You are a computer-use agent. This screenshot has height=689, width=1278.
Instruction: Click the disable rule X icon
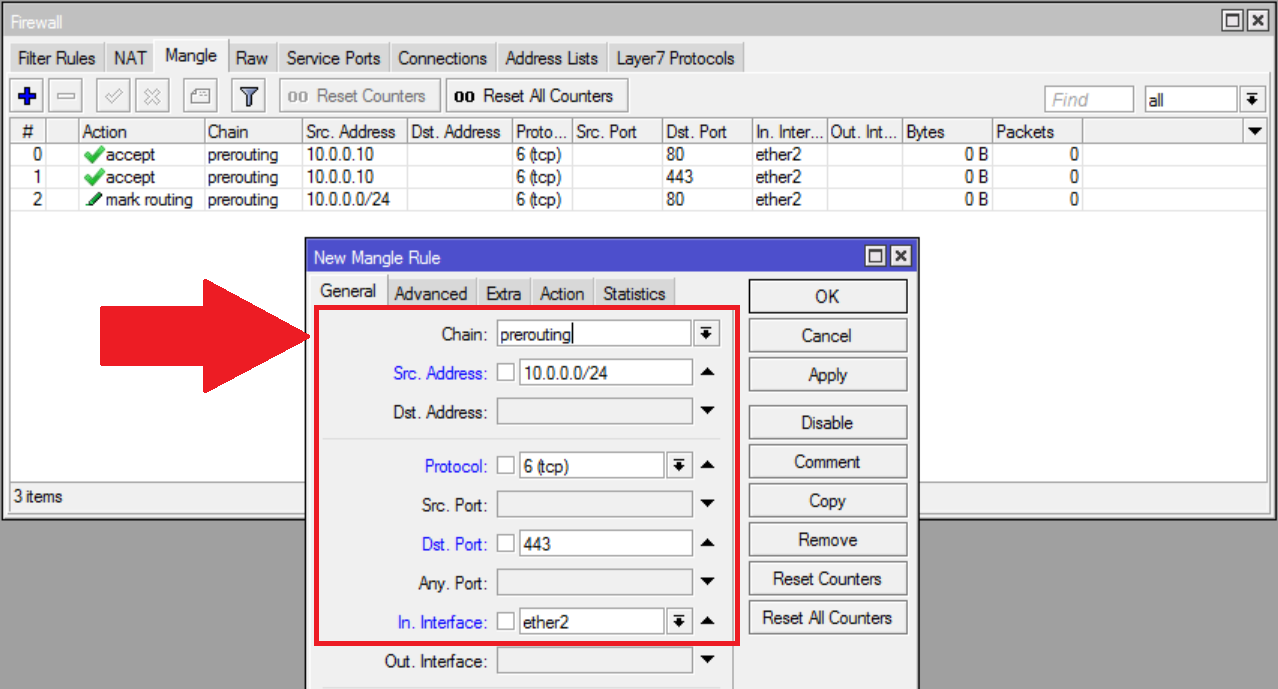(152, 97)
